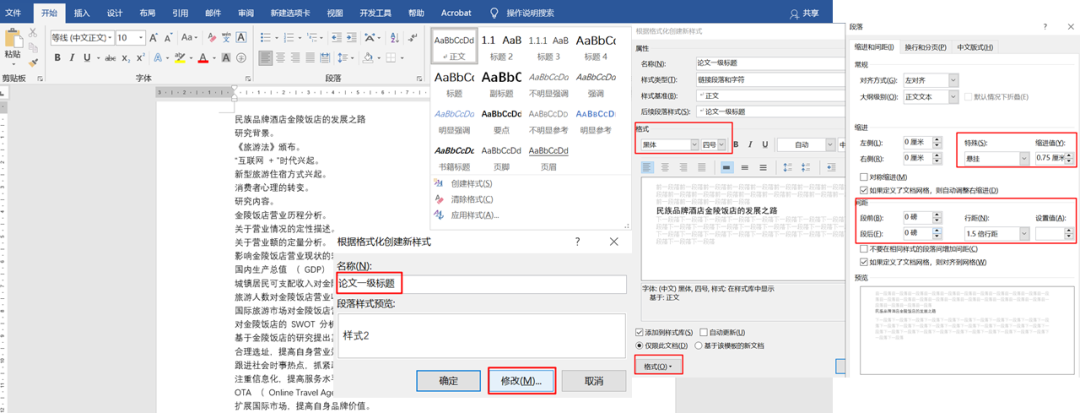Open the font size 10 dropdown
Image resolution: width=1080 pixels, height=413 pixels.
tap(142, 38)
